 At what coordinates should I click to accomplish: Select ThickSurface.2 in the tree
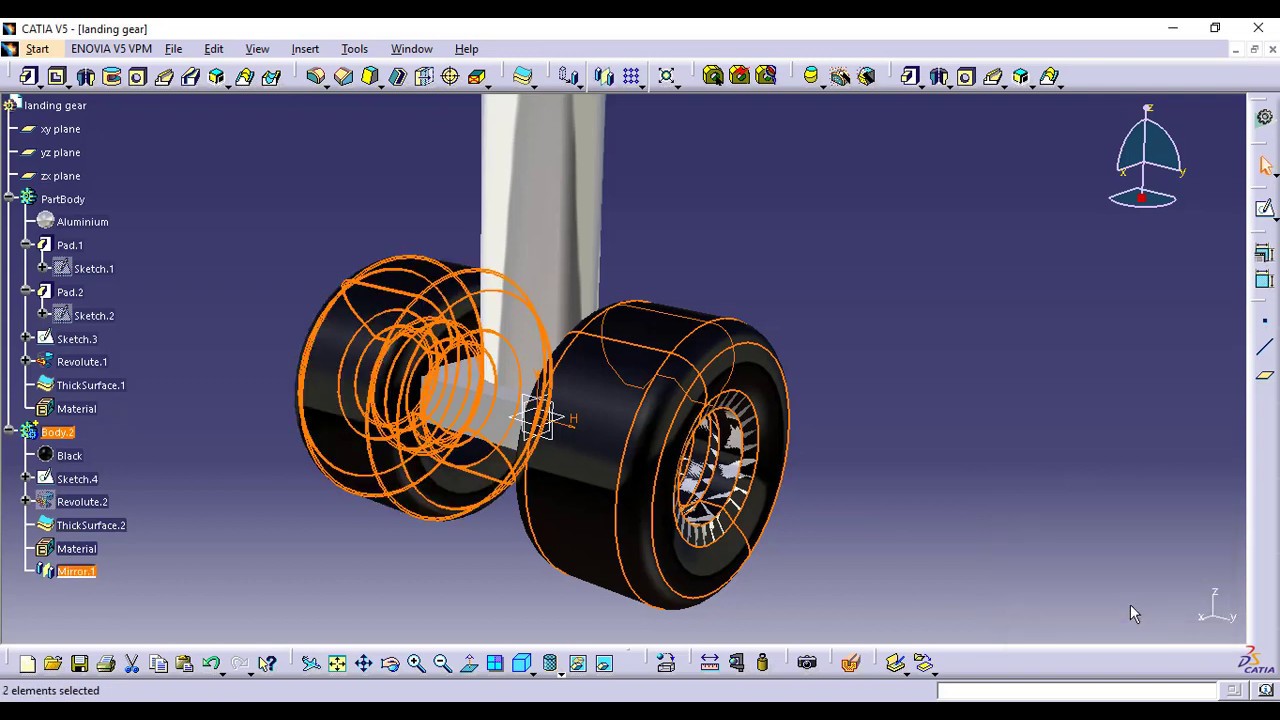91,525
